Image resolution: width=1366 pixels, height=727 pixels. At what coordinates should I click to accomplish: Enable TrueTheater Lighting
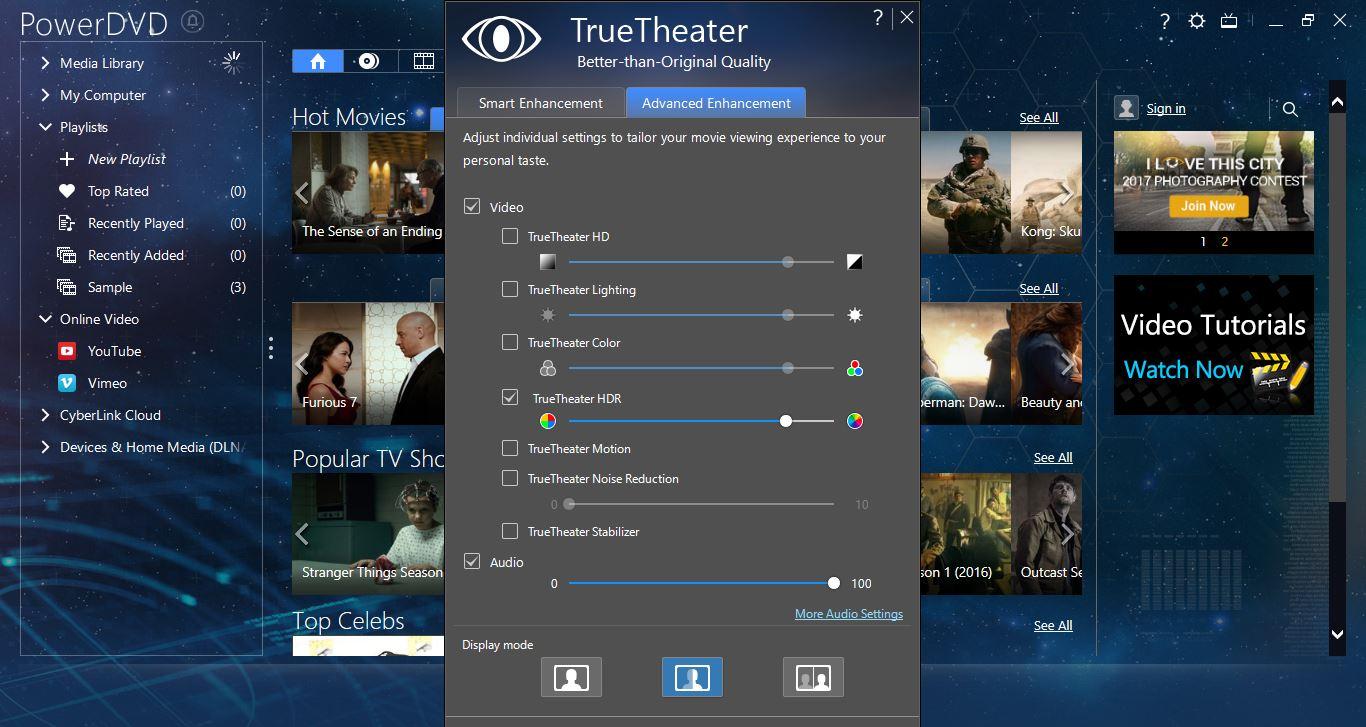[x=510, y=290]
